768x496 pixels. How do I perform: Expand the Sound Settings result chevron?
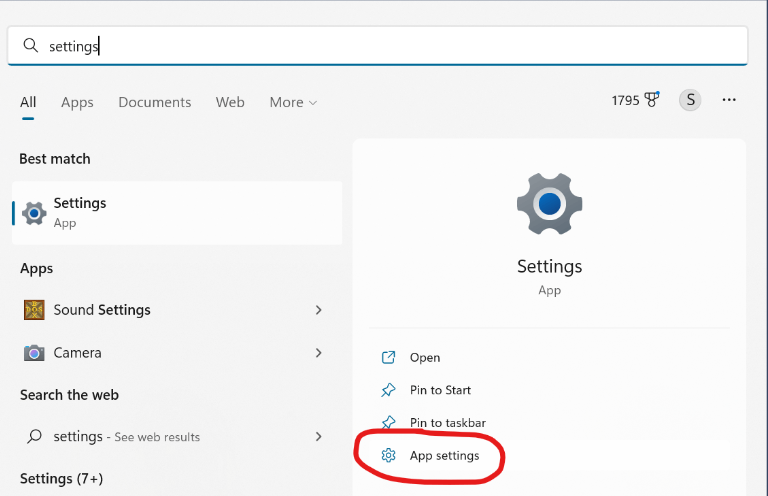318,310
